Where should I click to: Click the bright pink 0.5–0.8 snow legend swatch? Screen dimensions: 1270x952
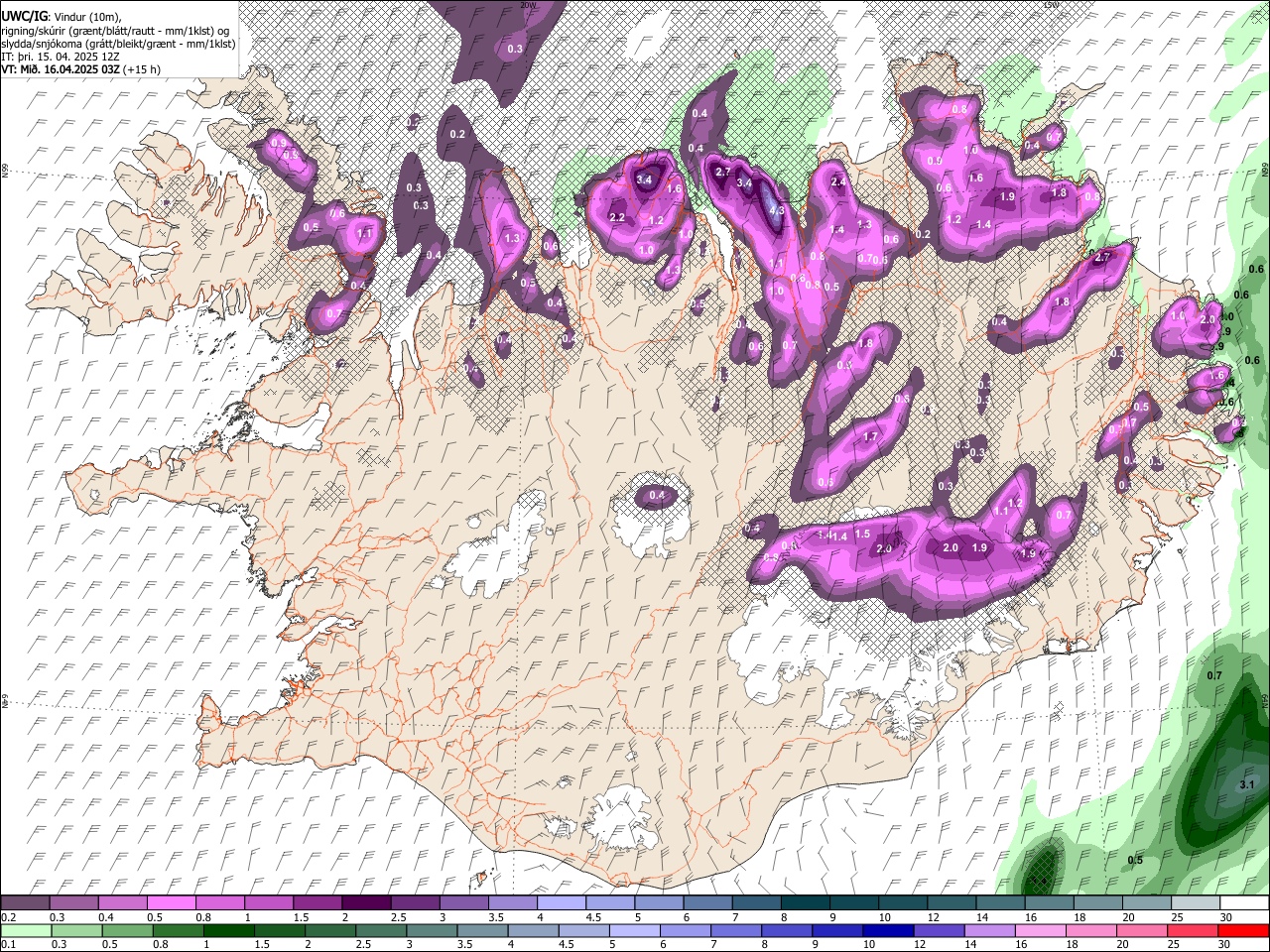[171, 903]
